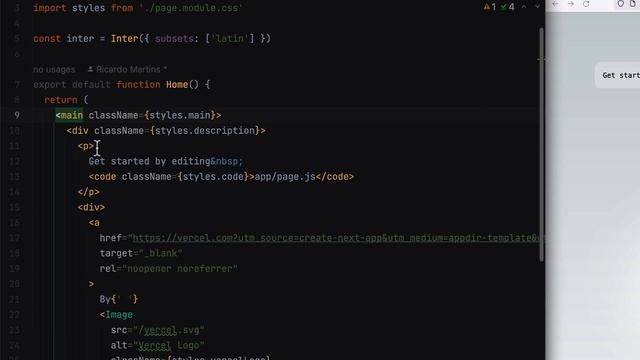Viewport: 640px width, 360px height.
Task: Open the vercel.com URL in the href attribute
Action: click(336, 238)
